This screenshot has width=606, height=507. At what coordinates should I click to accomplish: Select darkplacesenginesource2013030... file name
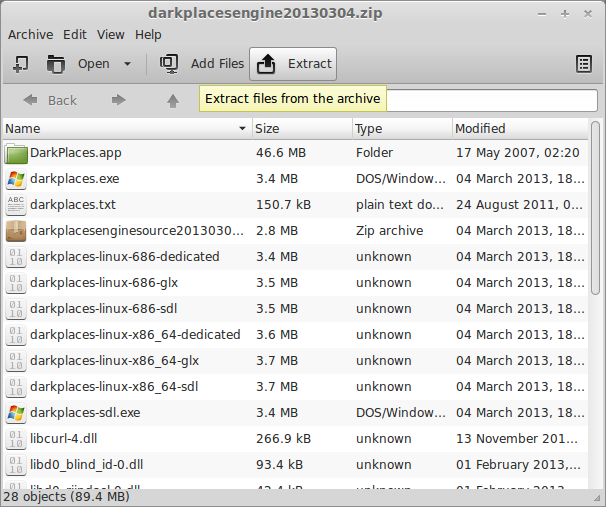(137, 231)
